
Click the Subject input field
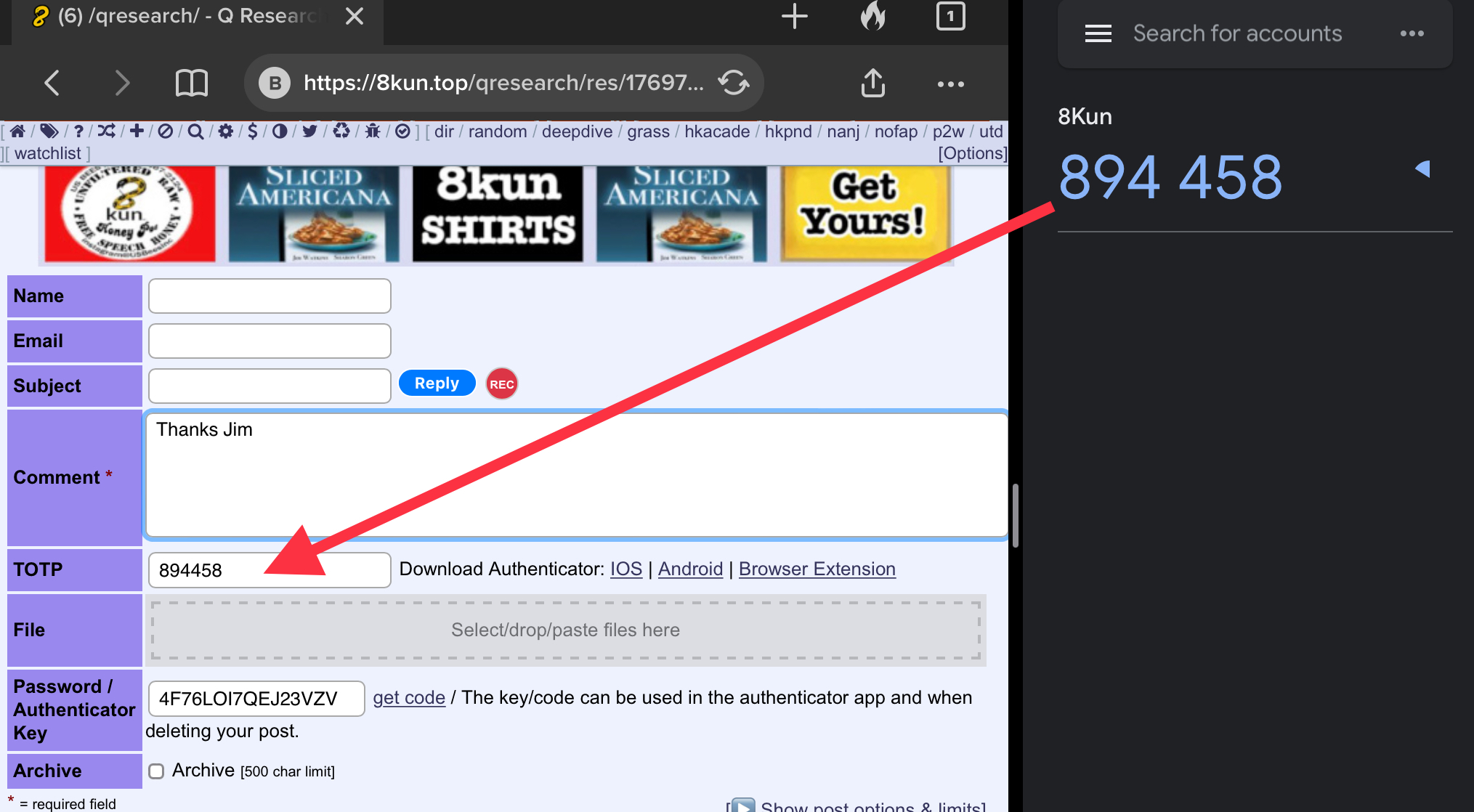click(x=270, y=386)
